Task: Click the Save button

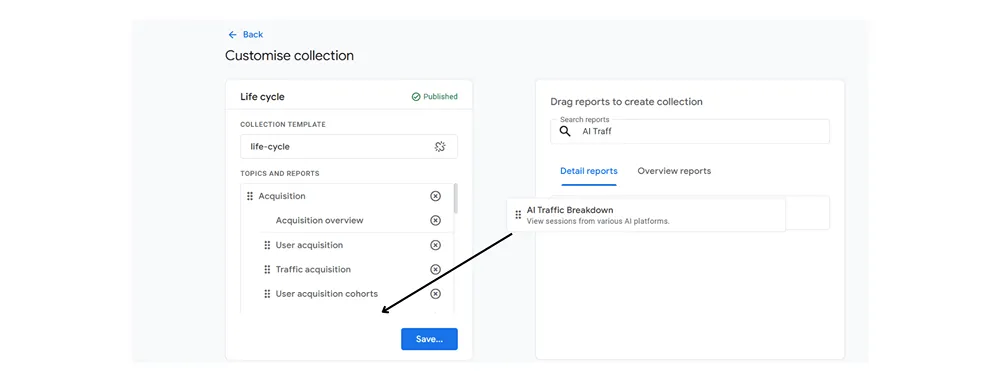Action: [x=429, y=339]
